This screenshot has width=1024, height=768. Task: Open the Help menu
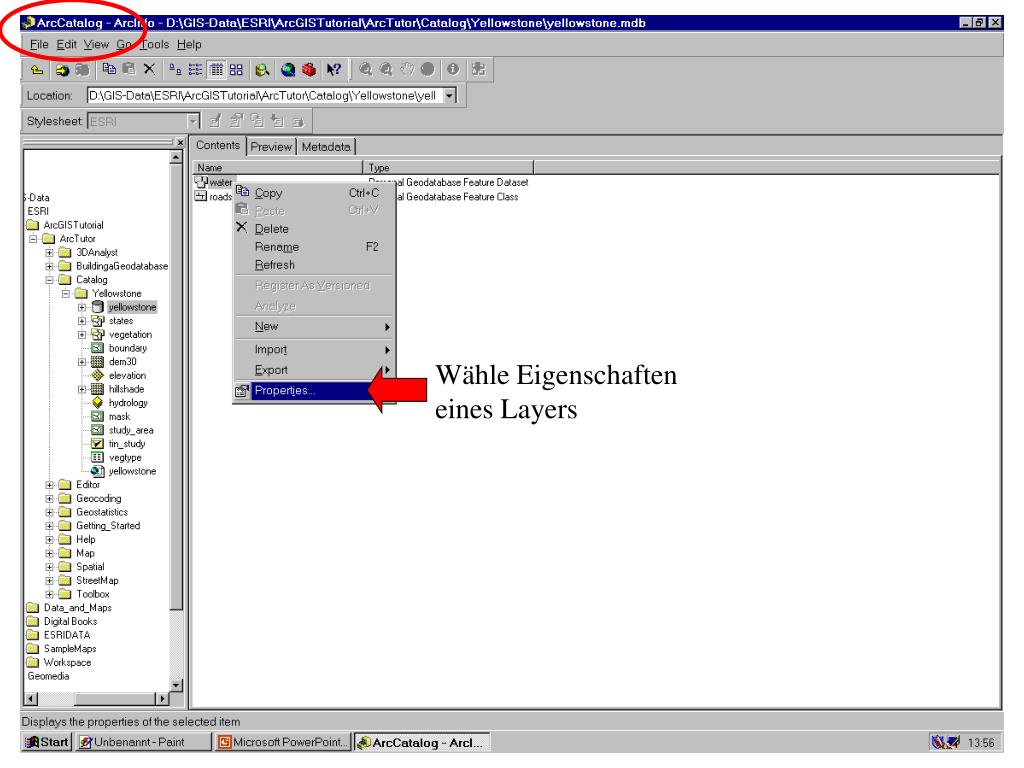click(189, 44)
